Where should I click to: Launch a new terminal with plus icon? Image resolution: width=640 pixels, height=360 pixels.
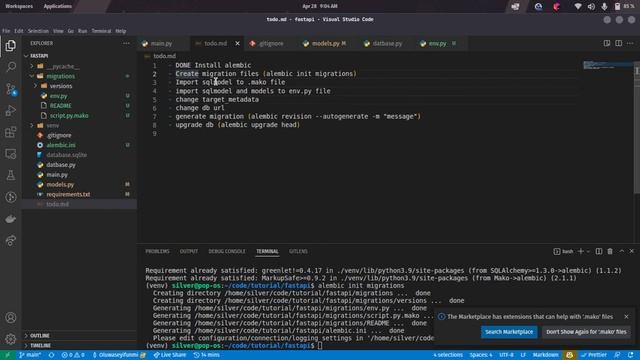[580, 251]
